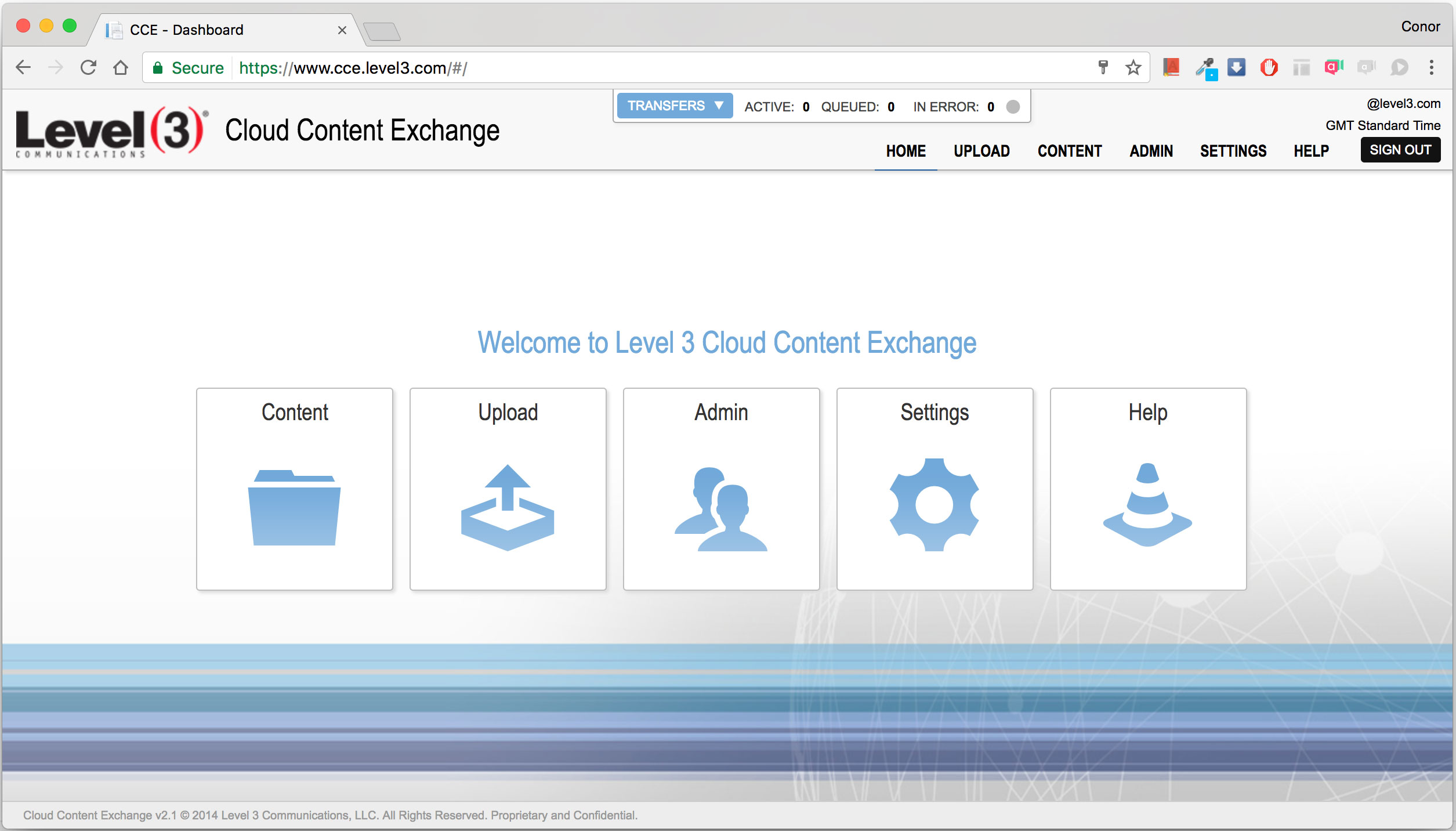Switch to the UPLOAD nav tab
1456x831 pixels.
point(981,151)
